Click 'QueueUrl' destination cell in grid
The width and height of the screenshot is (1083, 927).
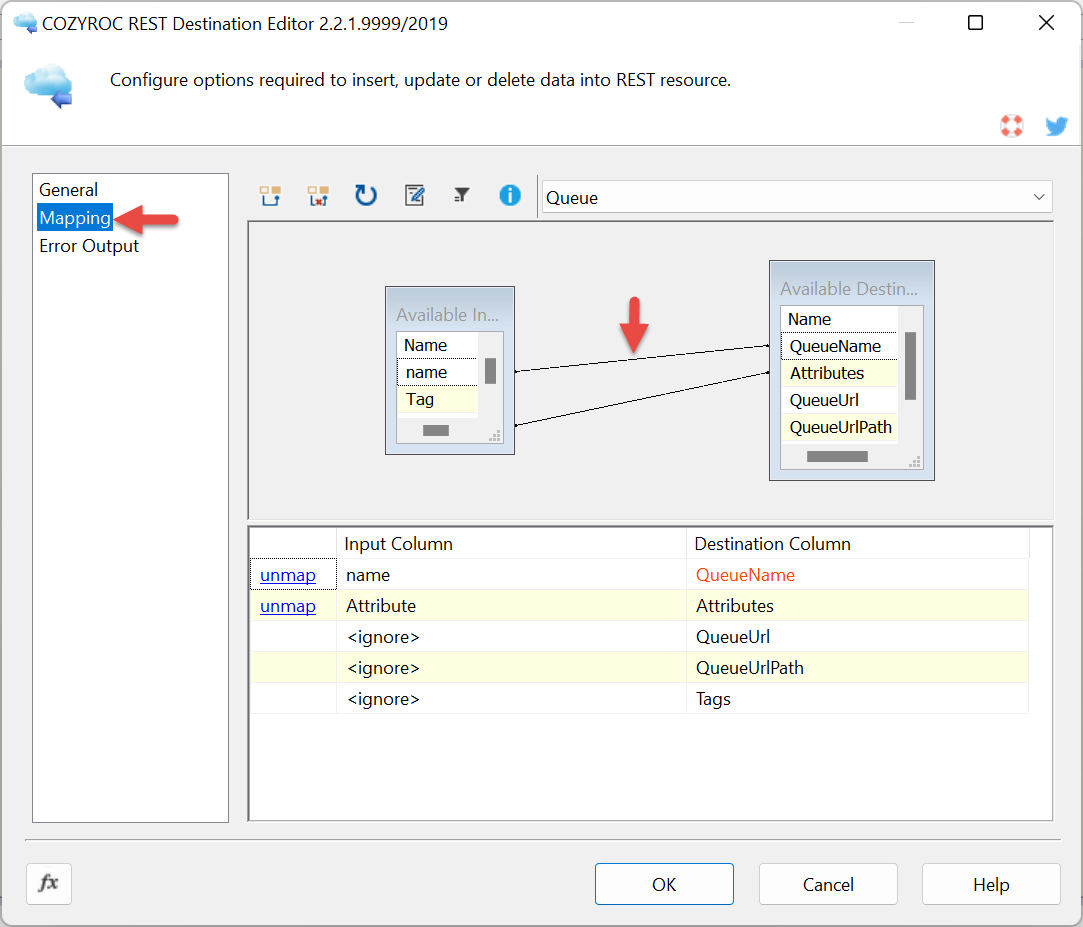pos(858,637)
